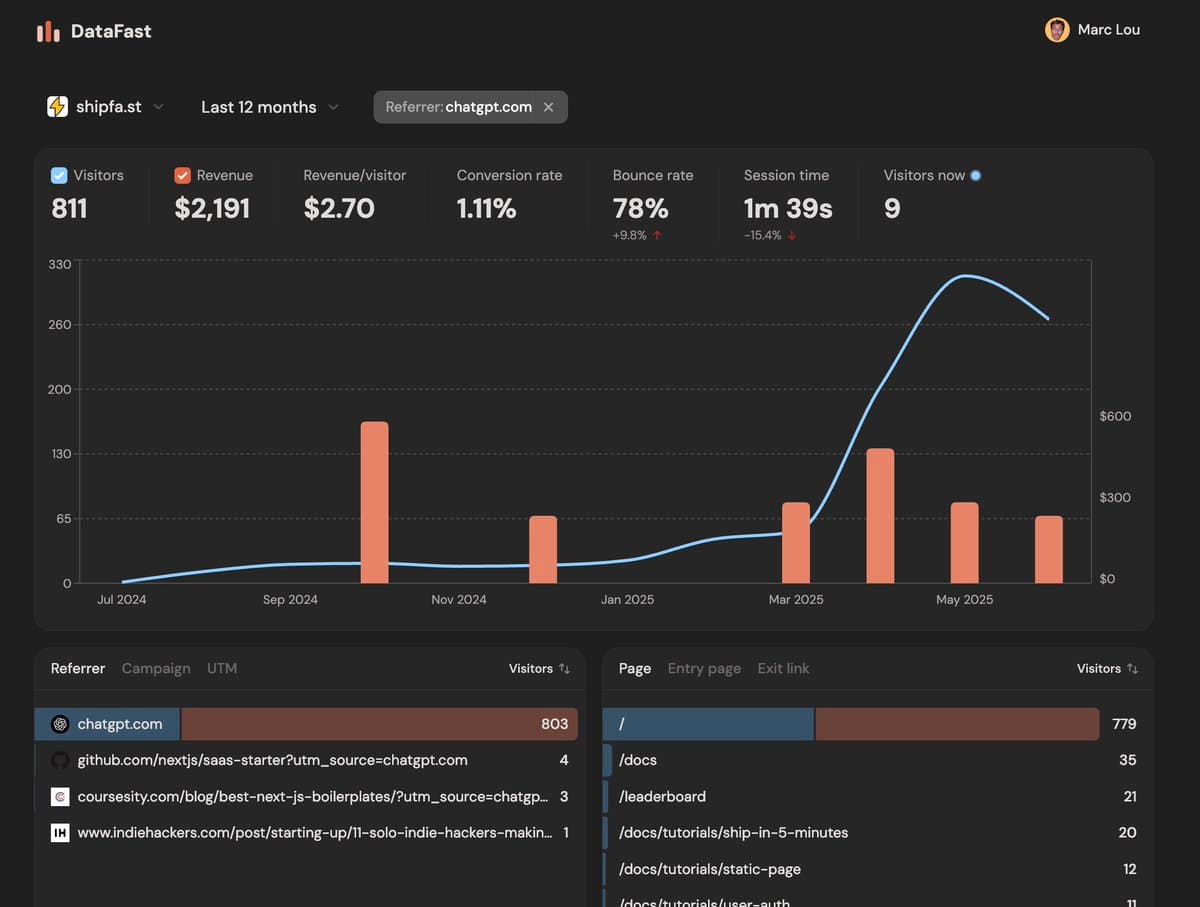
Task: Open the Last 12 months date range dropdown
Action: coord(270,107)
